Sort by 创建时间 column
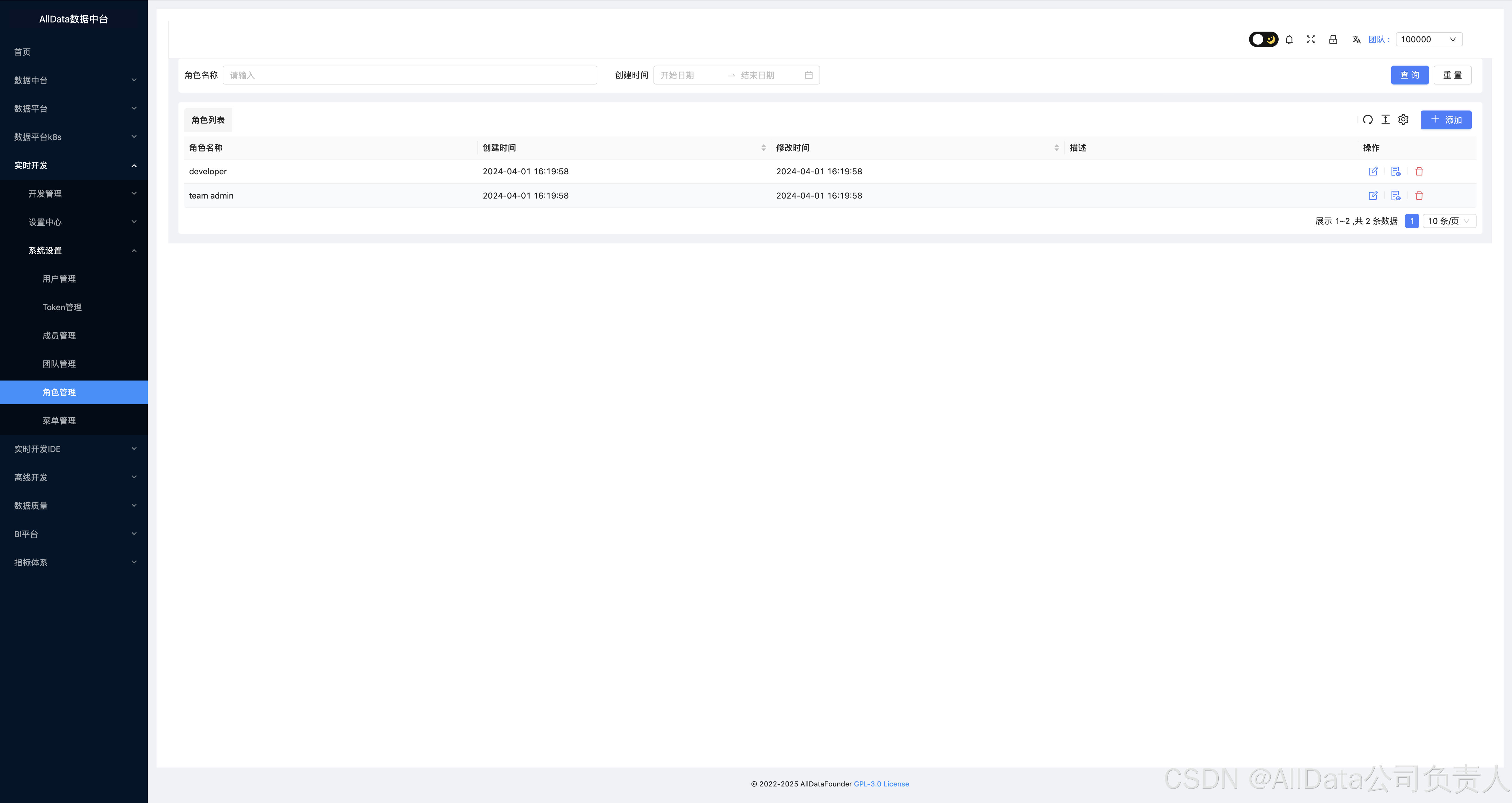Image resolution: width=1512 pixels, height=803 pixels. pyautogui.click(x=763, y=148)
